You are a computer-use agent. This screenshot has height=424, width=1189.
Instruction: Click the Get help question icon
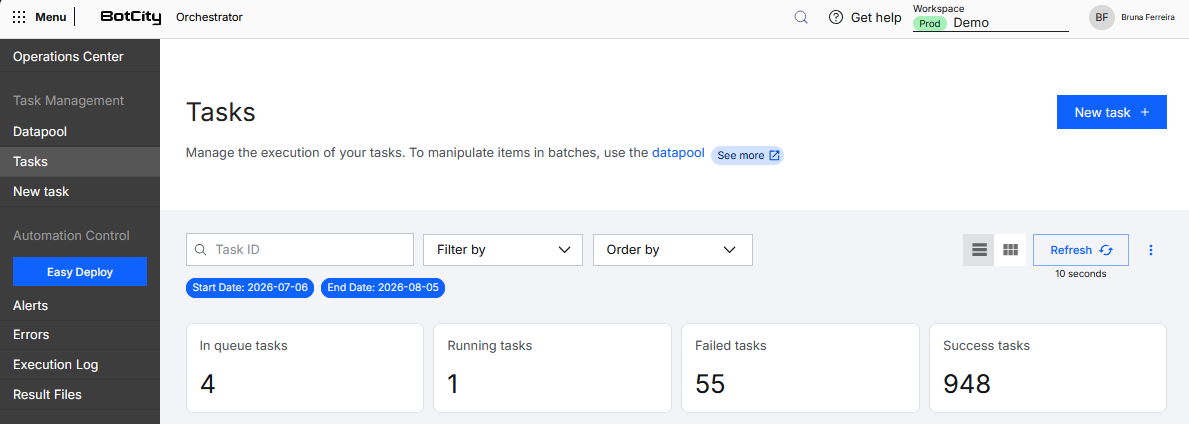click(x=836, y=17)
